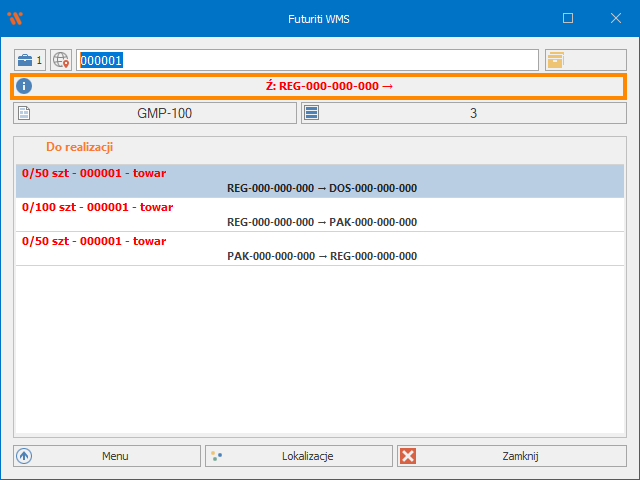The width and height of the screenshot is (640, 480).
Task: Click the Do realizacji section header
Action: point(79,147)
